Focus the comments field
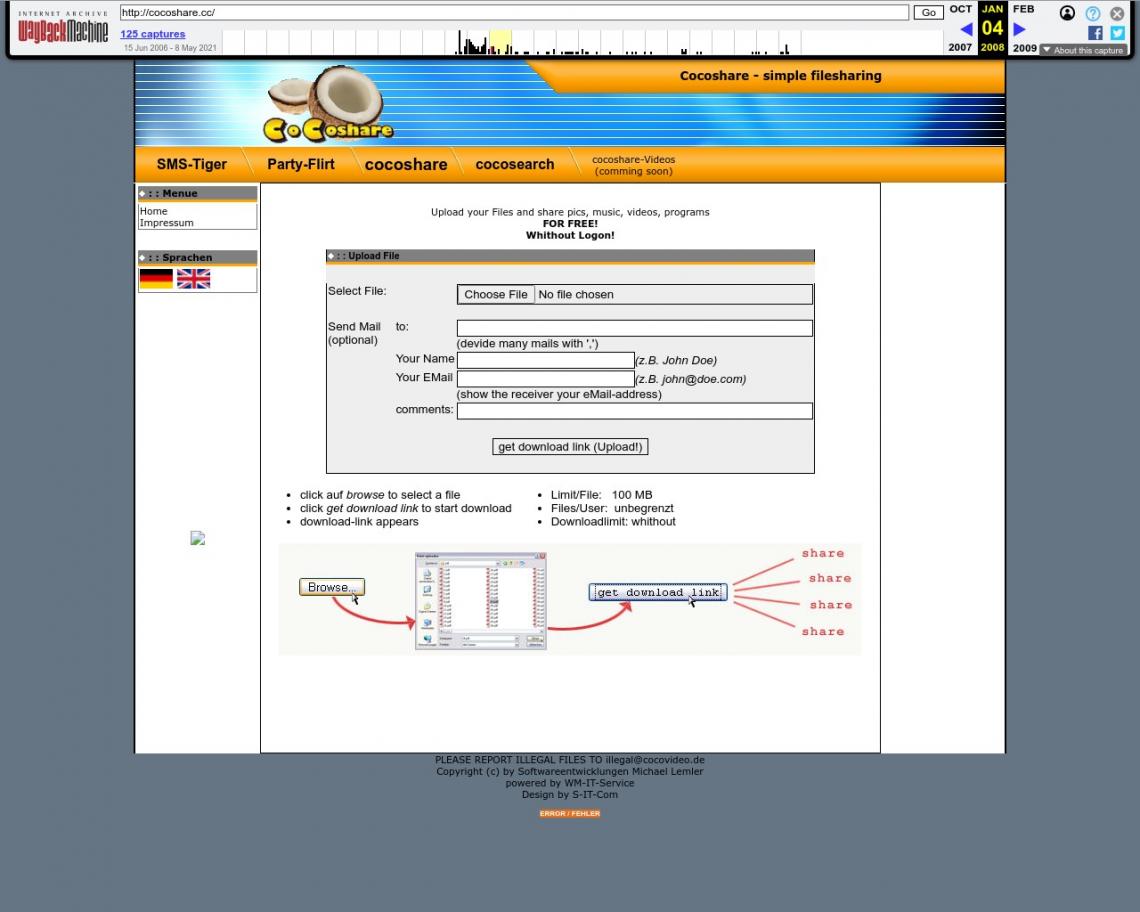 635,411
